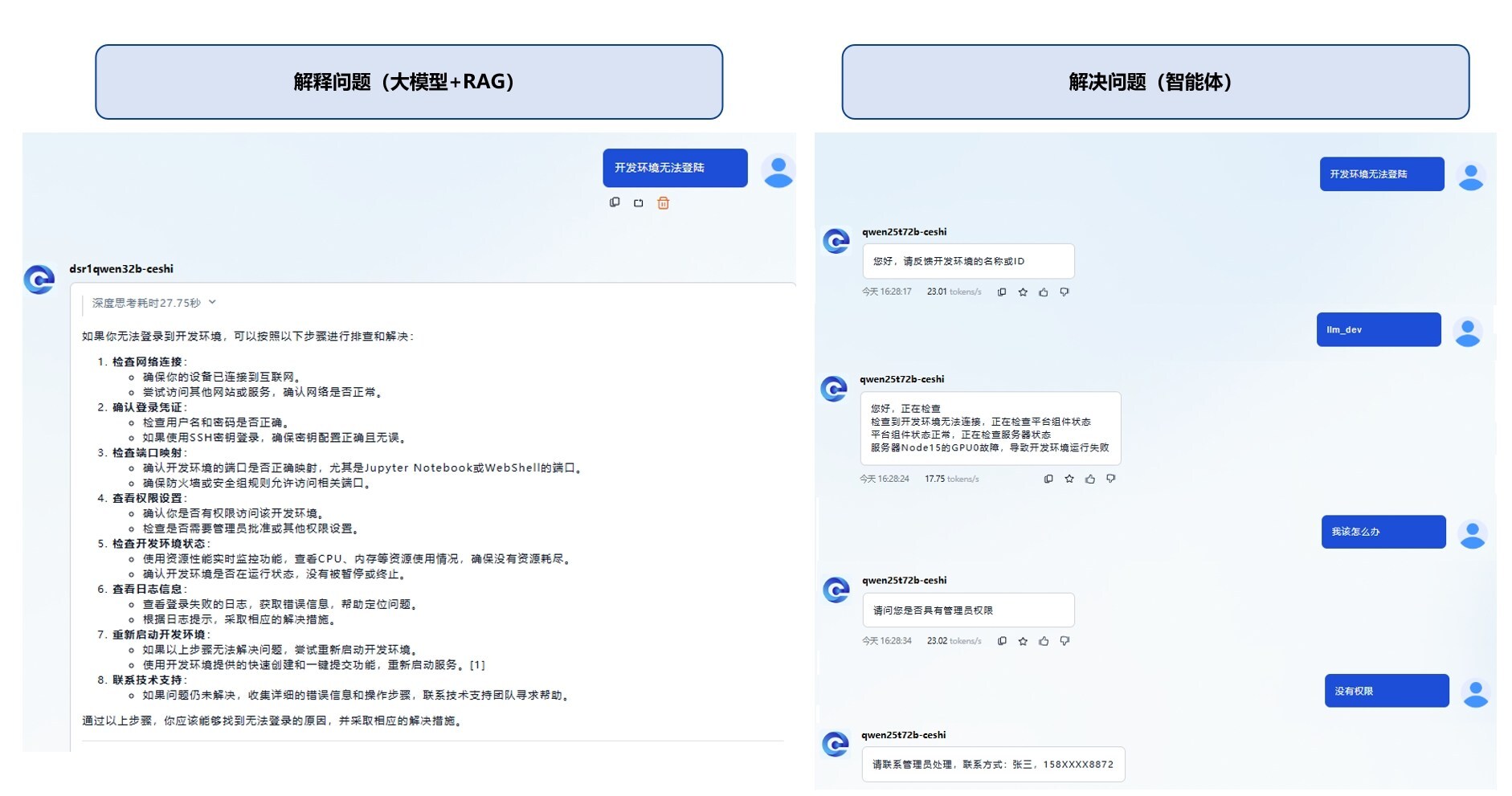Viewport: 1512px width, 796px height.
Task: Select the 解决问题（智能体）header
Action: [x=1154, y=82]
